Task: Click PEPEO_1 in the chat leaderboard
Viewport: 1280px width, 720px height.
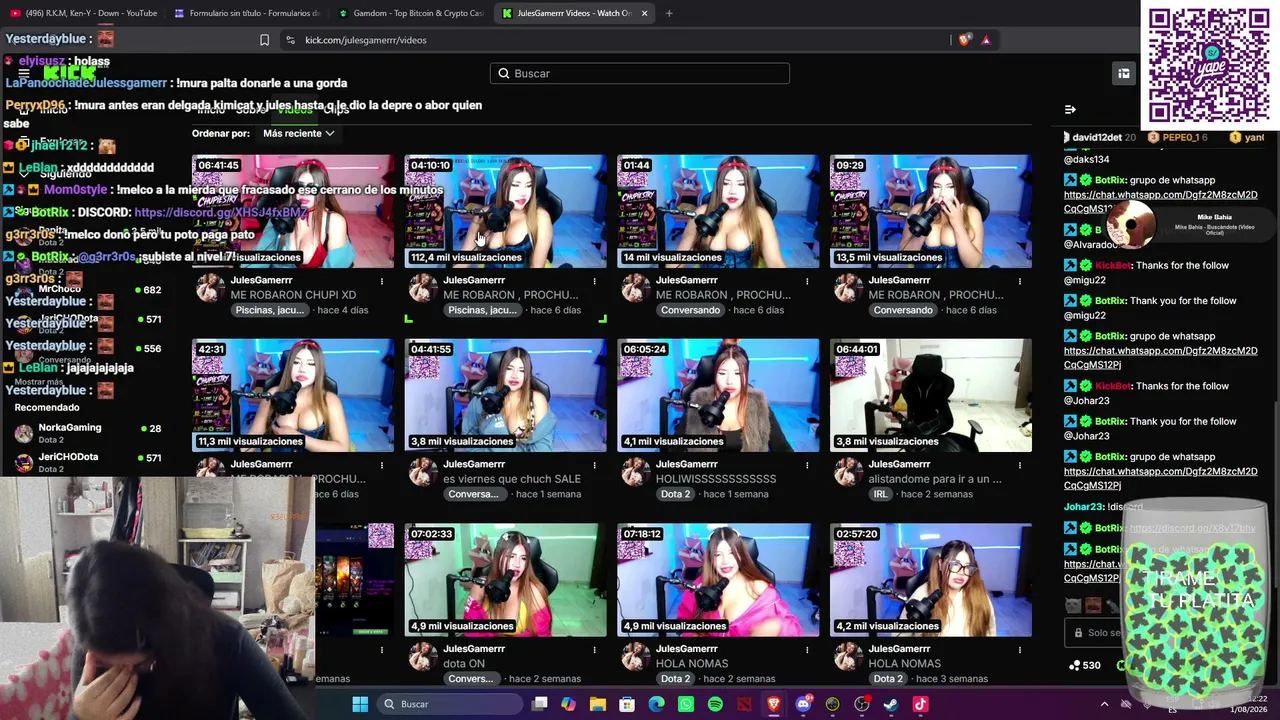Action: tap(1180, 137)
